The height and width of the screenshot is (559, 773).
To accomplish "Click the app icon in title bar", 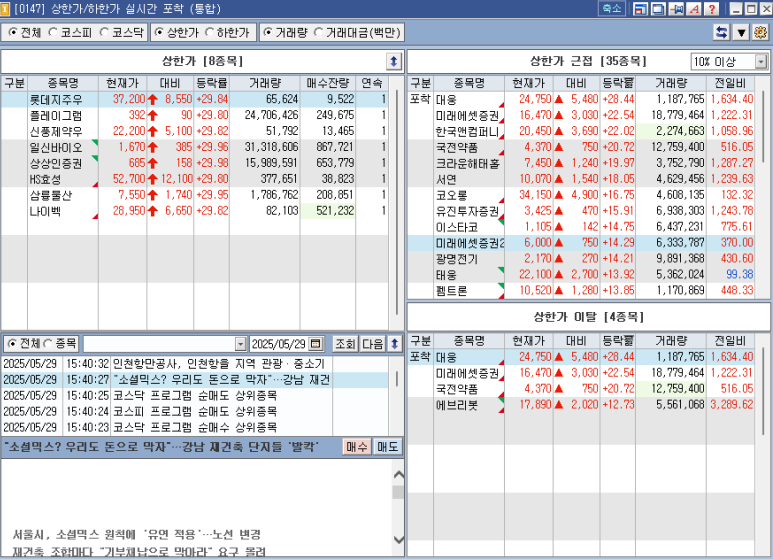I will (5, 8).
